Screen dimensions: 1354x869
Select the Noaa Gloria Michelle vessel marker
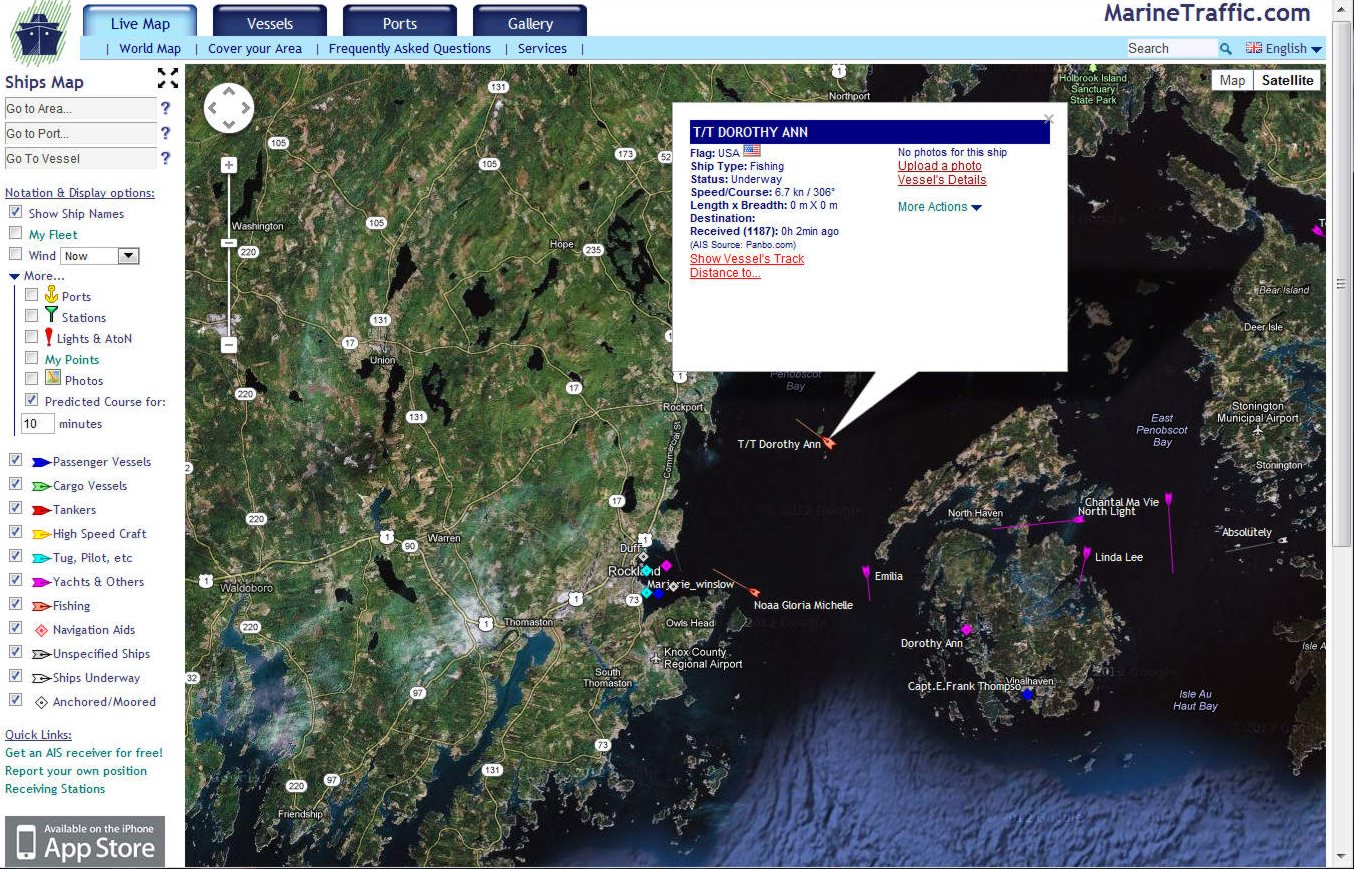[x=753, y=592]
